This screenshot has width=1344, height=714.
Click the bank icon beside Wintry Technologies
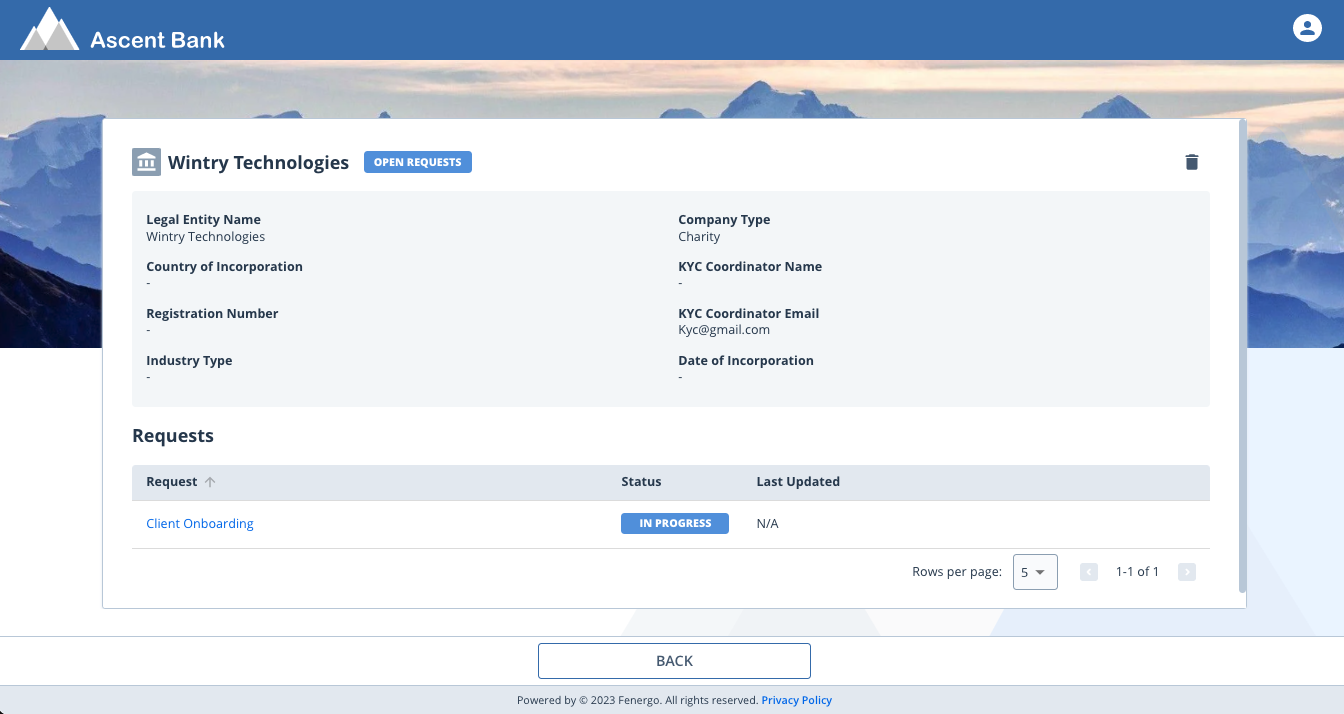coord(146,161)
